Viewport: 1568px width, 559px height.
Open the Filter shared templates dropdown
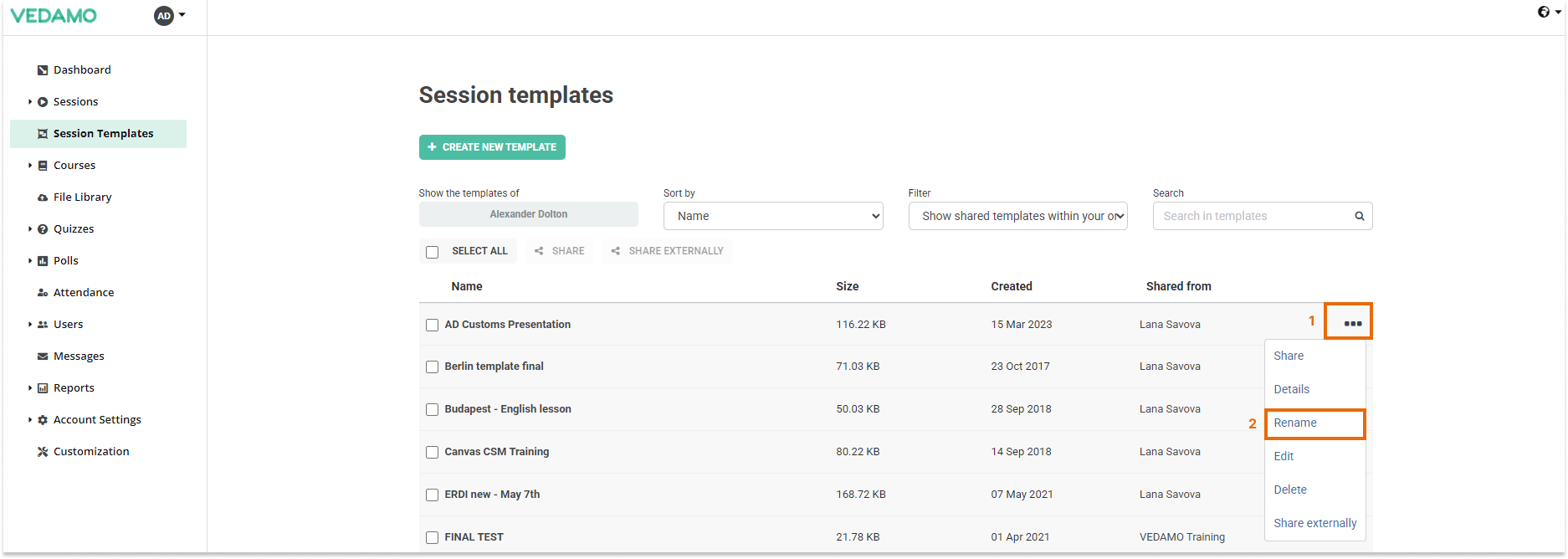coord(1018,216)
